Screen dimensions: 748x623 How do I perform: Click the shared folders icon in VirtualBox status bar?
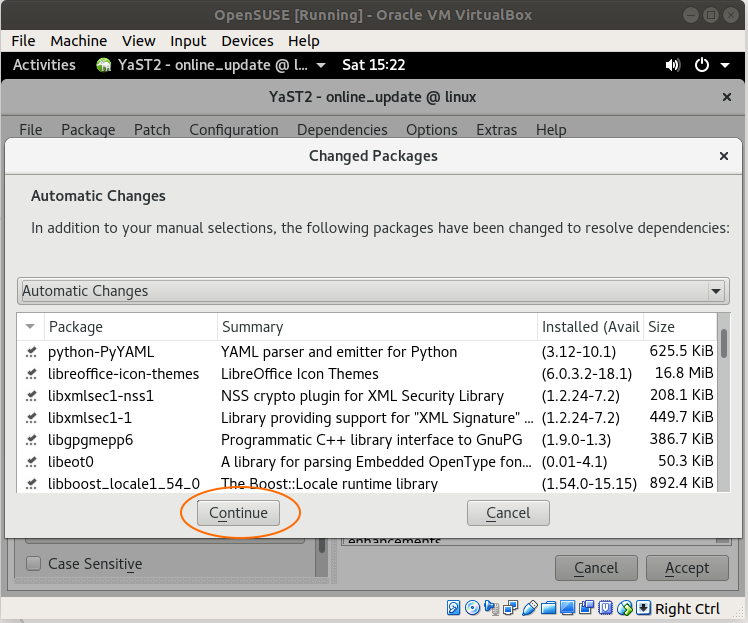click(x=548, y=608)
